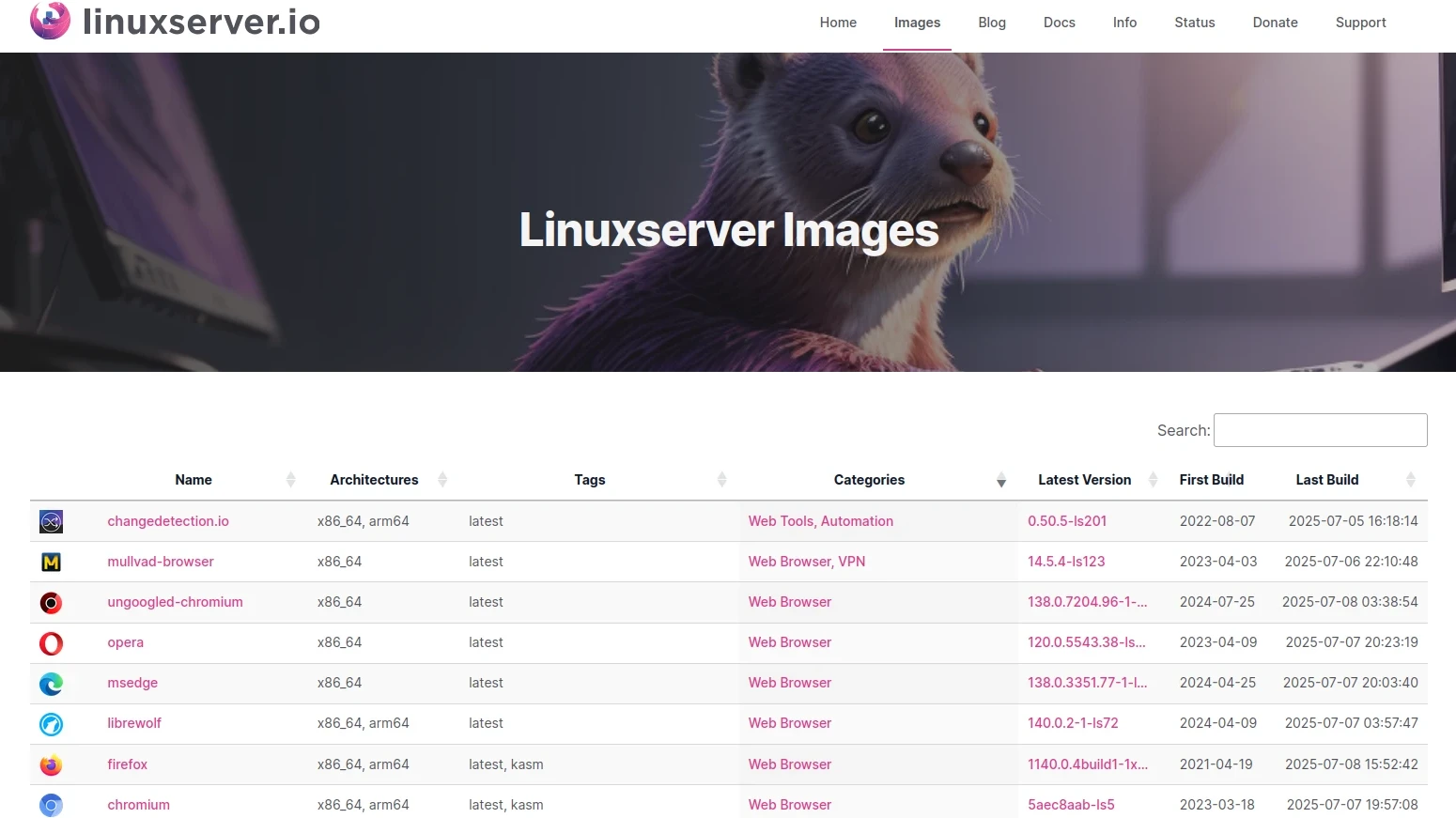Sort by Last Build column arrows
The width and height of the screenshot is (1456, 818).
pos(1410,480)
